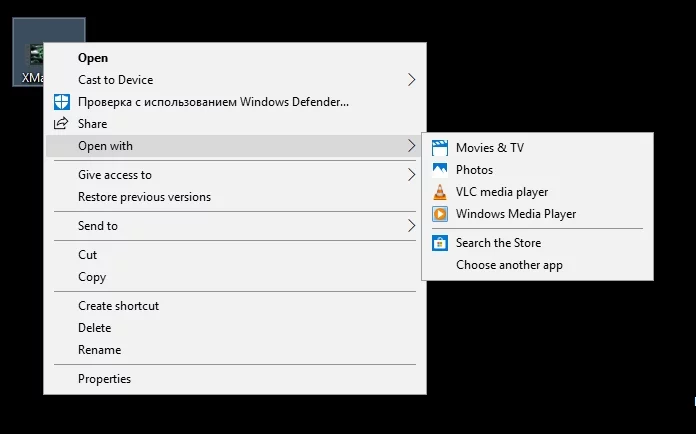Image resolution: width=696 pixels, height=434 pixels.
Task: Expand the Cast to Device submenu arrow
Action: coord(411,80)
